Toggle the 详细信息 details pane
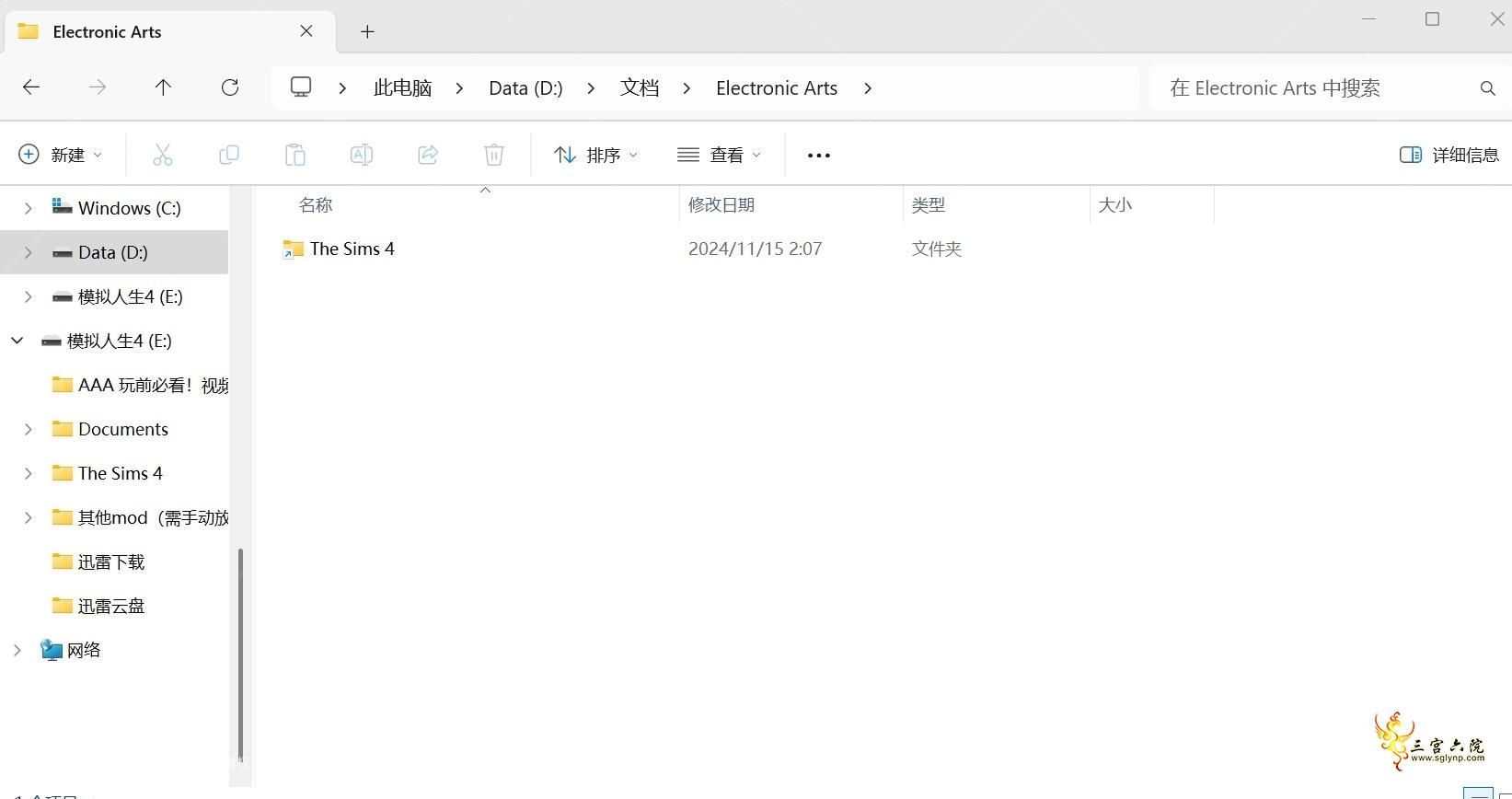Screen dimensions: 1512x799 point(1449,155)
